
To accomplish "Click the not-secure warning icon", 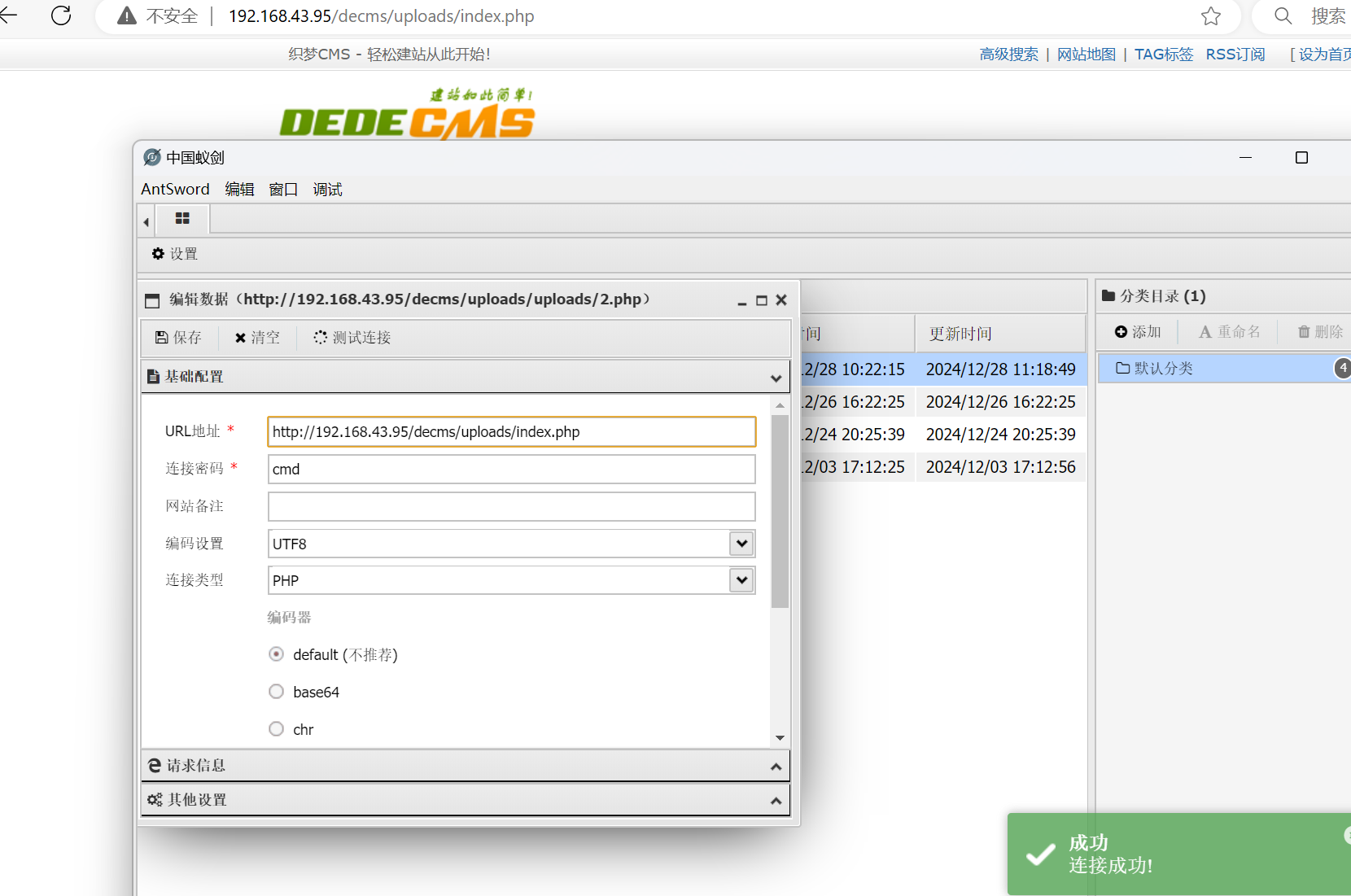I will (127, 16).
